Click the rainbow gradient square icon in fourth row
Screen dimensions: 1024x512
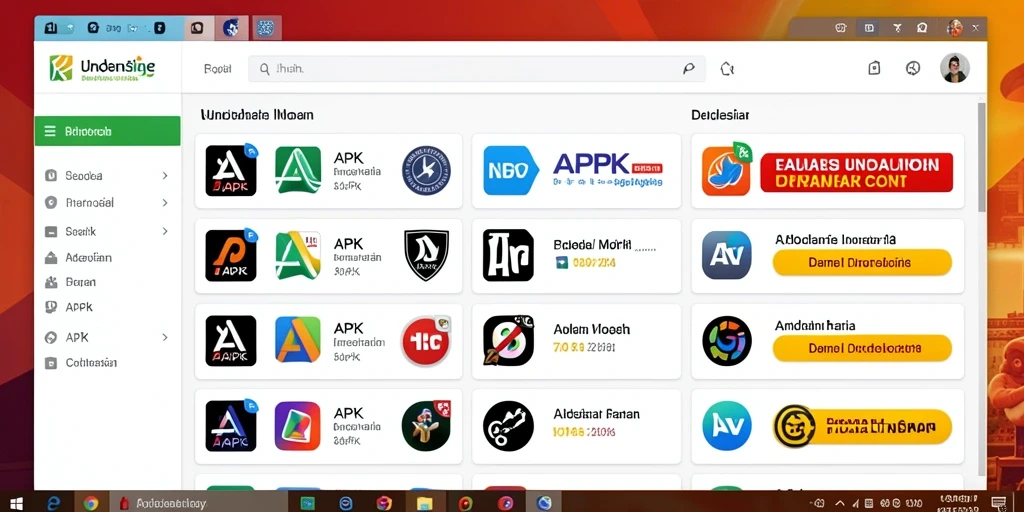coord(298,426)
